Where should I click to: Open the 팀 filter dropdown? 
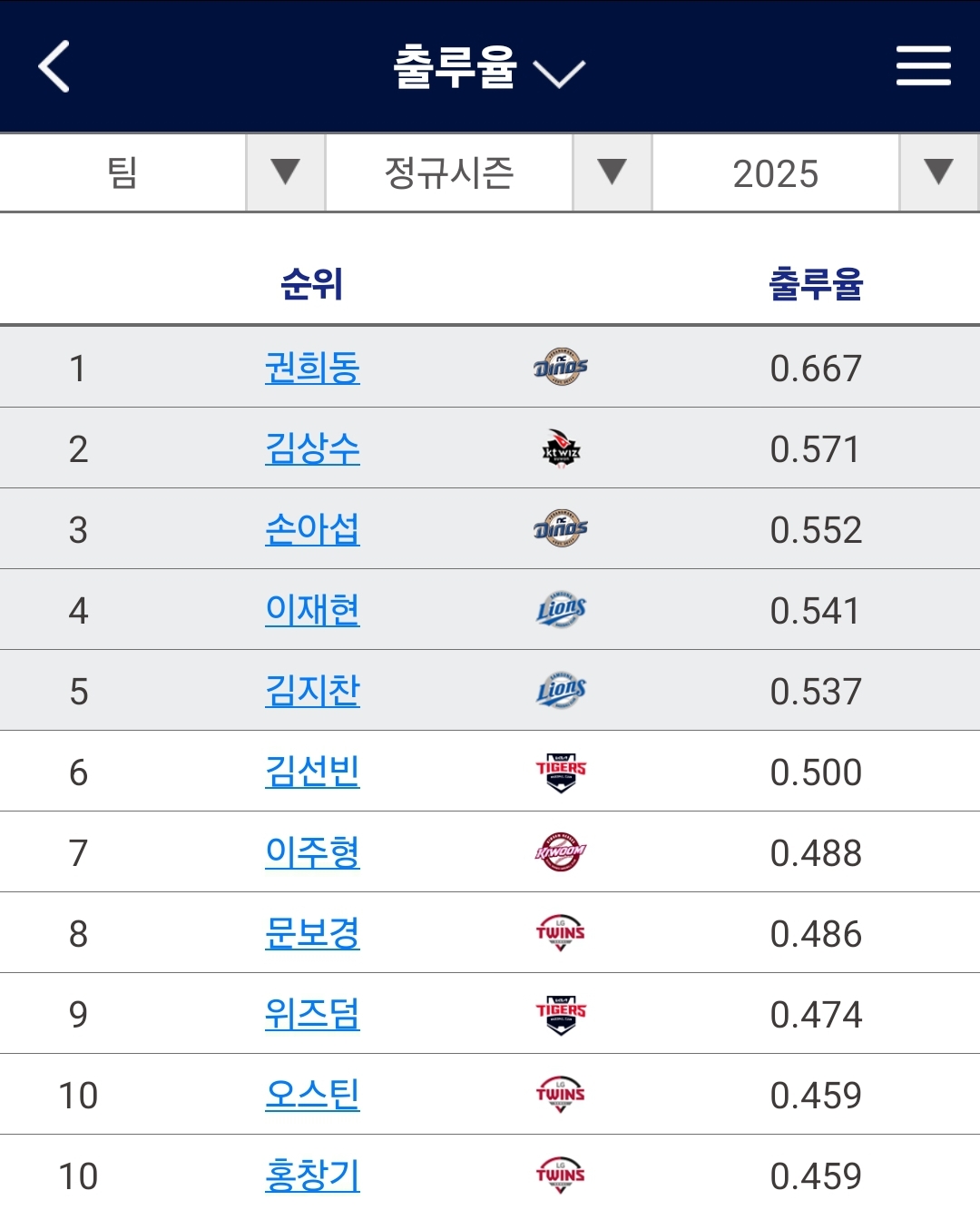tap(162, 172)
